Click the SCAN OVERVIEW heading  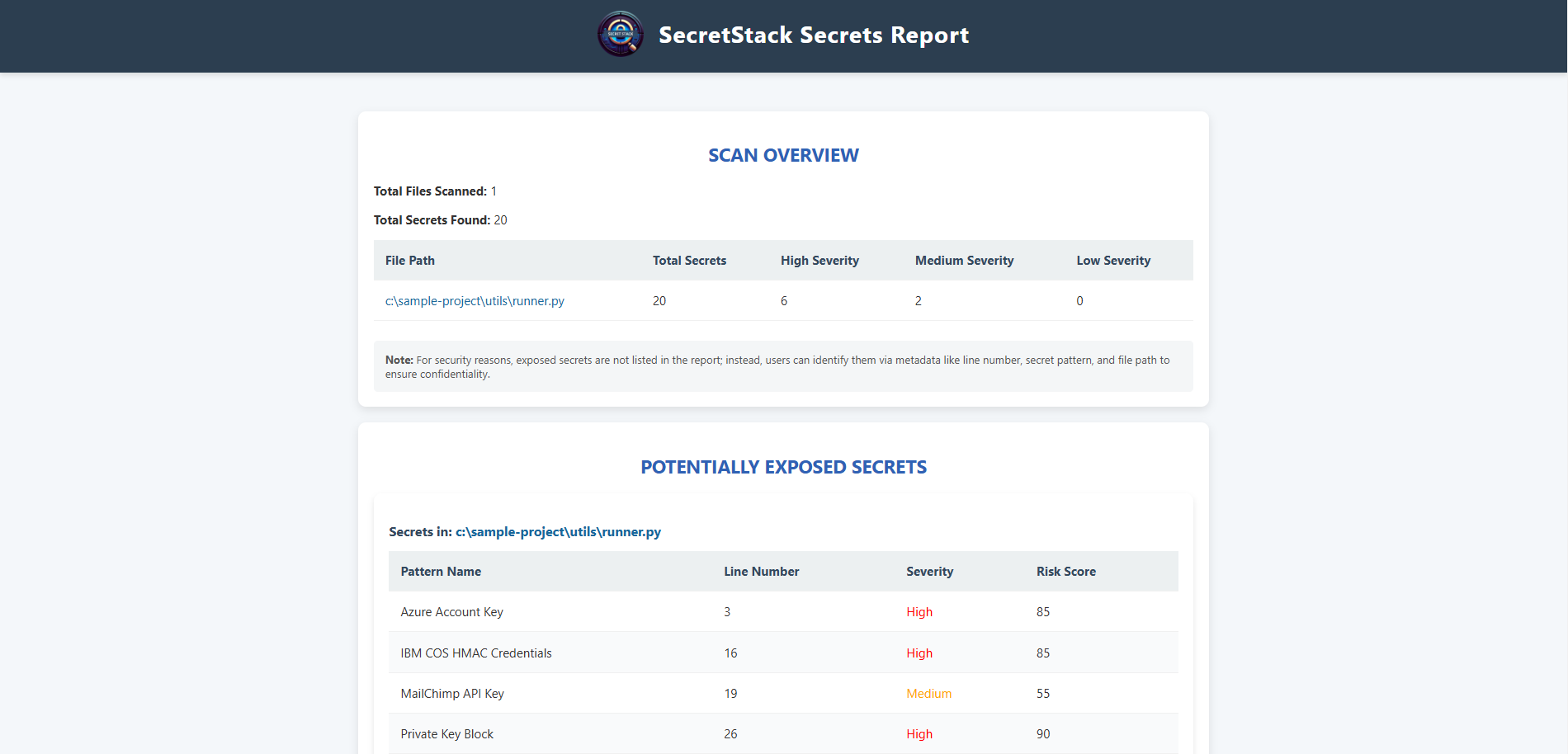[783, 155]
